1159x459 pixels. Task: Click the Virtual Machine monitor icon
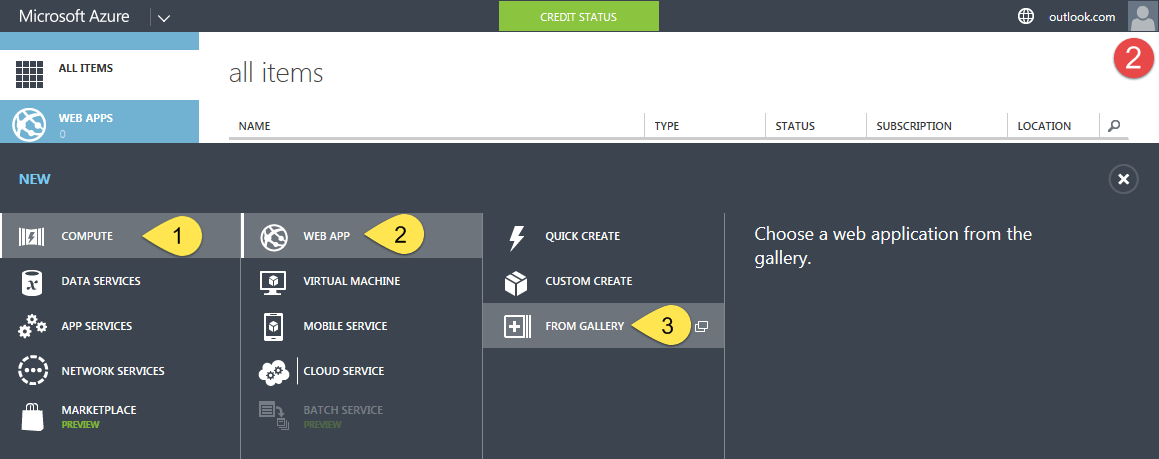(273, 282)
